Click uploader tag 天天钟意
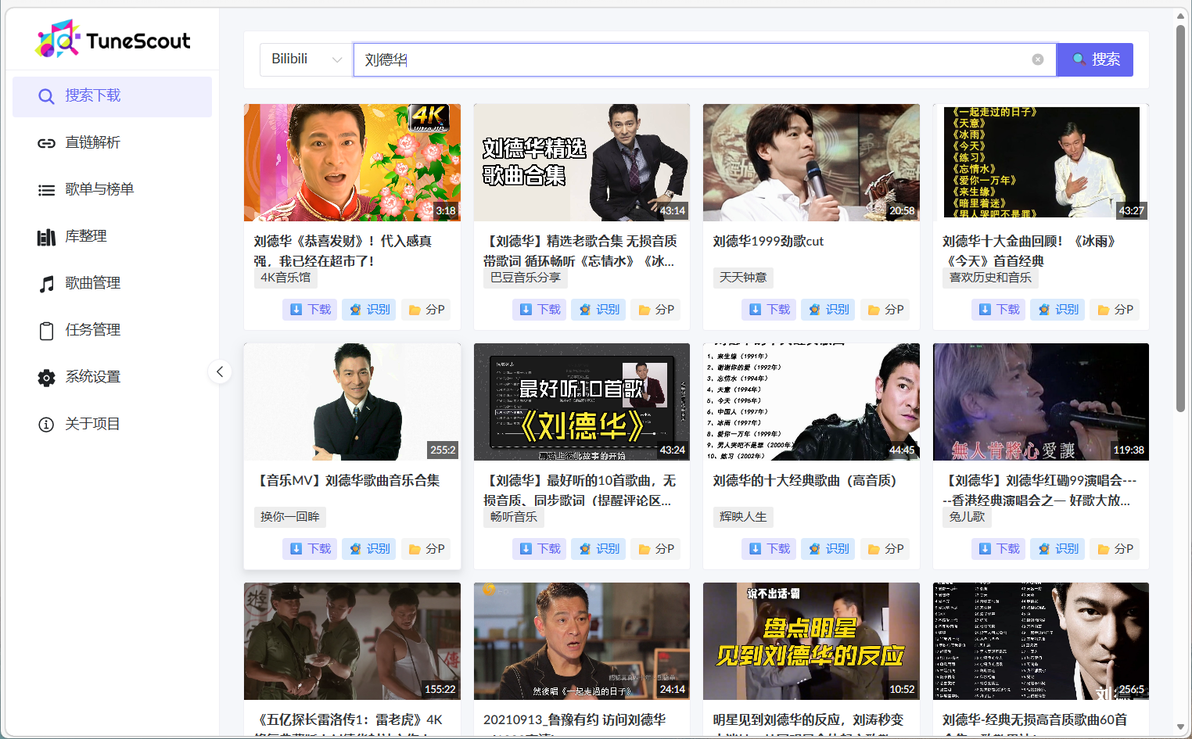Image resolution: width=1192 pixels, height=739 pixels. tap(743, 278)
